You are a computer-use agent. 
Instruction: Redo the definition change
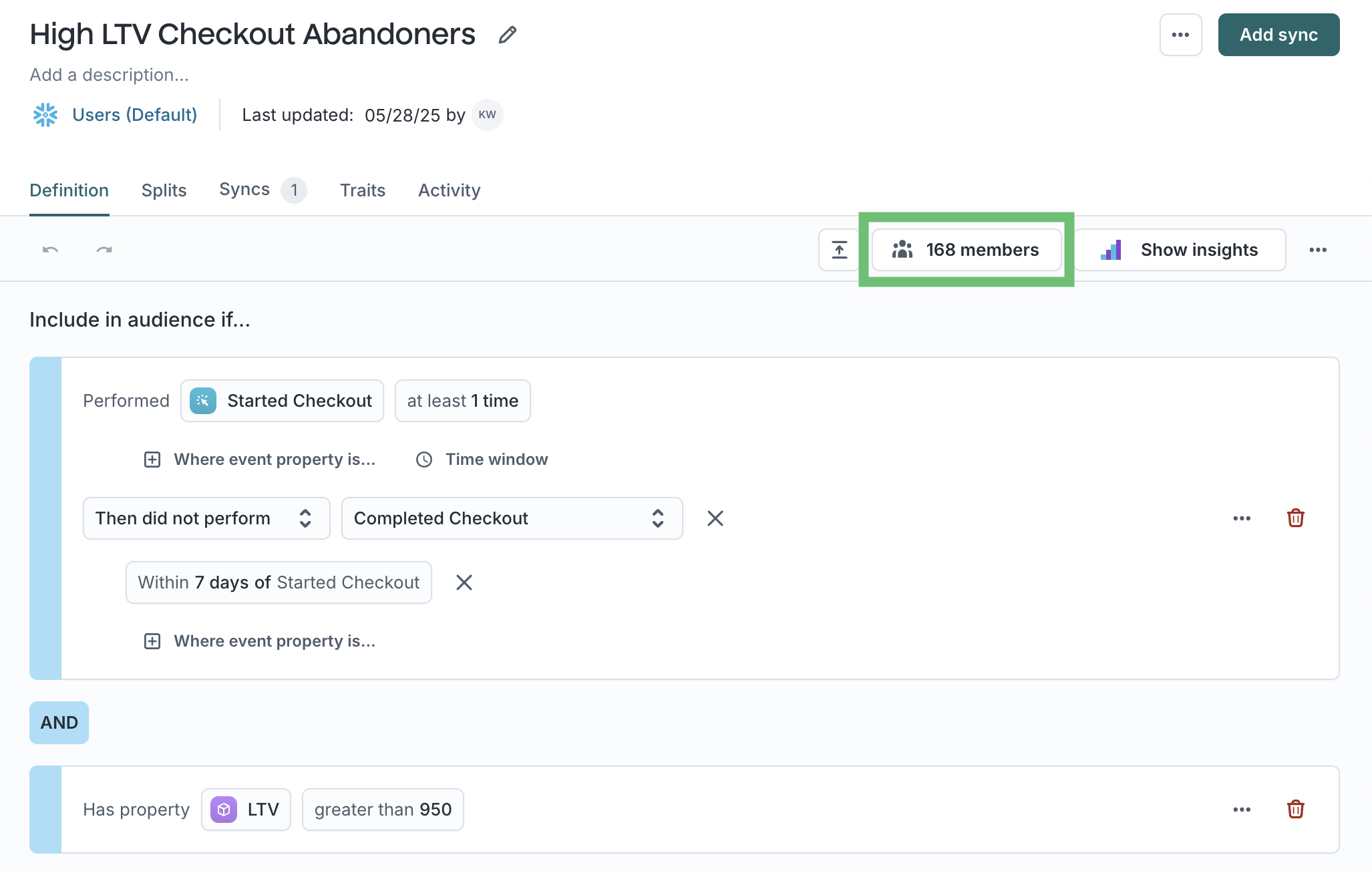tap(104, 250)
